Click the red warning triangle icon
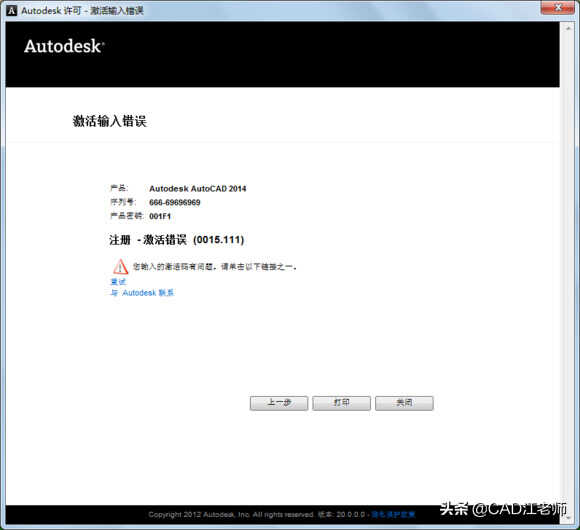Screen dimensions: 580x530 click(x=120, y=266)
